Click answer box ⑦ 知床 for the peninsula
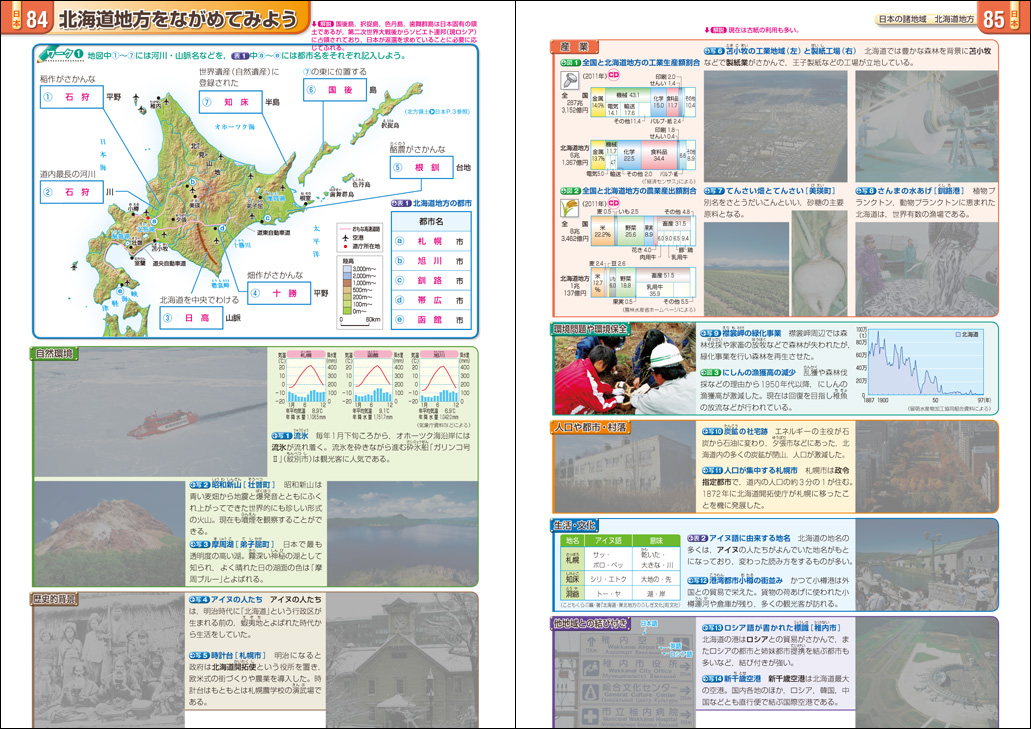Viewport: 1031px width, 729px height. pyautogui.click(x=231, y=102)
